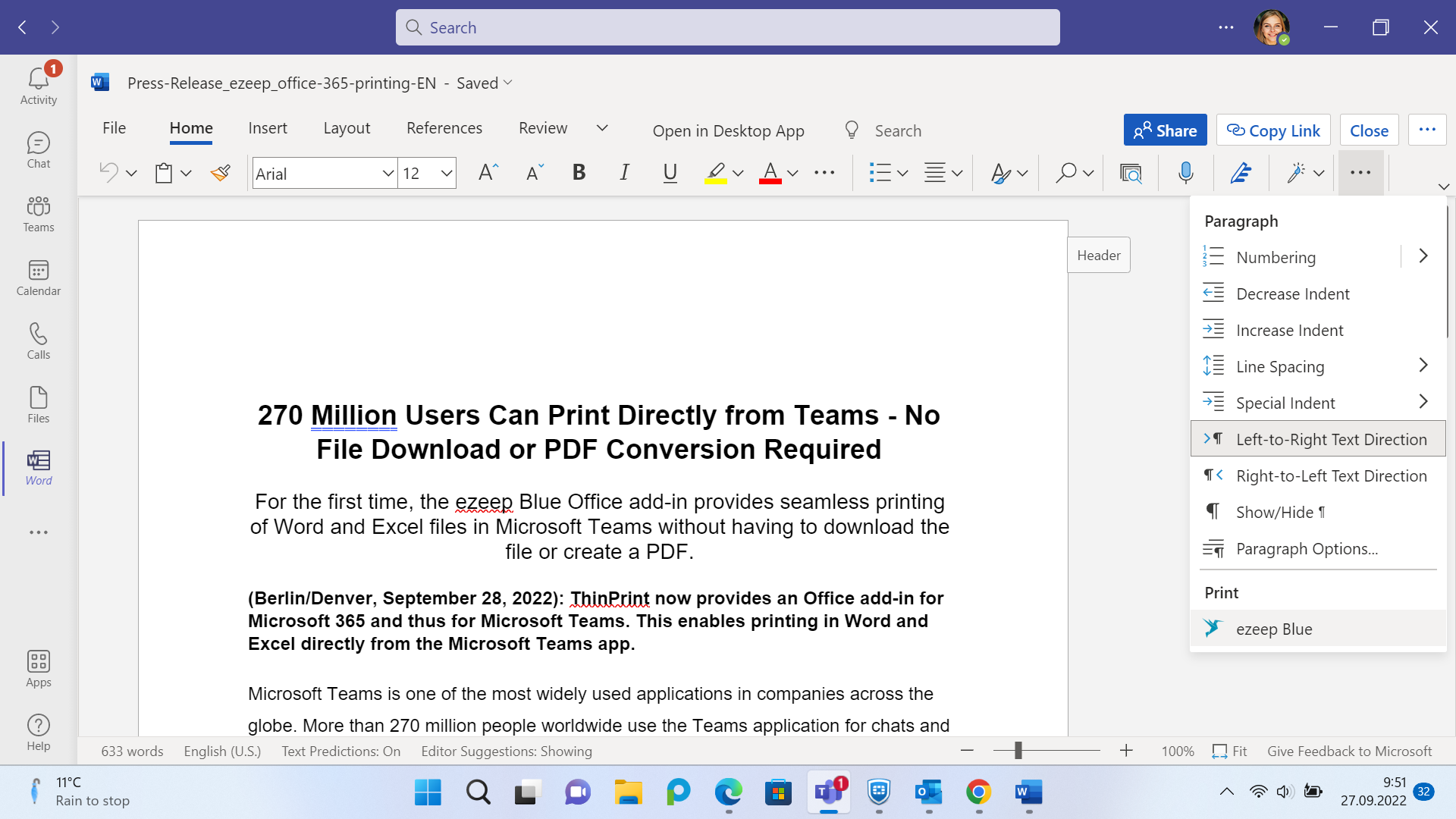Screen dimensions: 1456x819
Task: Click Open in Desktop App
Action: [x=728, y=130]
